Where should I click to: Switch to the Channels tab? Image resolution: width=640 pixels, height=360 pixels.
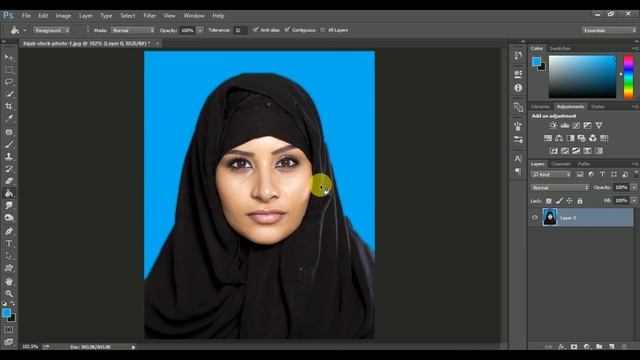(561, 164)
